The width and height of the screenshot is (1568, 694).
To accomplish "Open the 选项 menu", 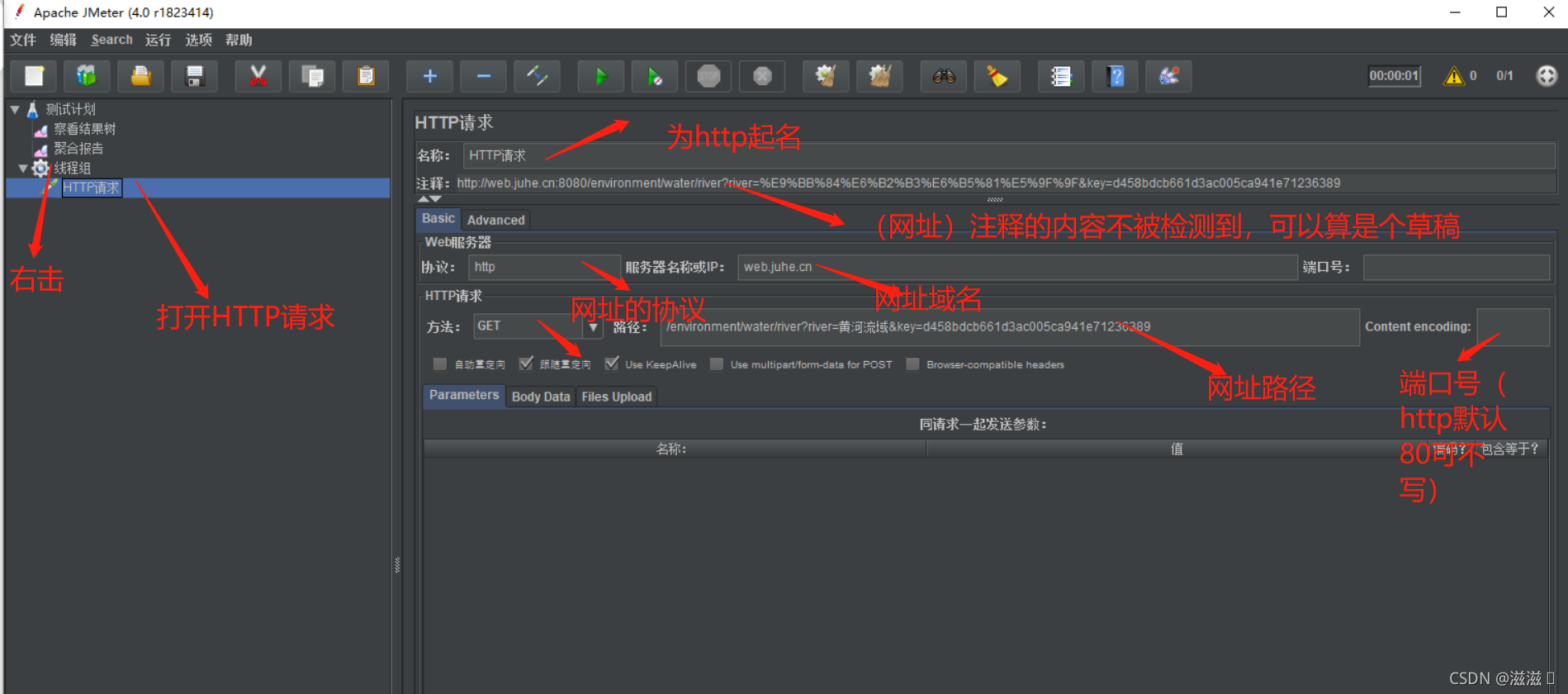I will (x=198, y=40).
